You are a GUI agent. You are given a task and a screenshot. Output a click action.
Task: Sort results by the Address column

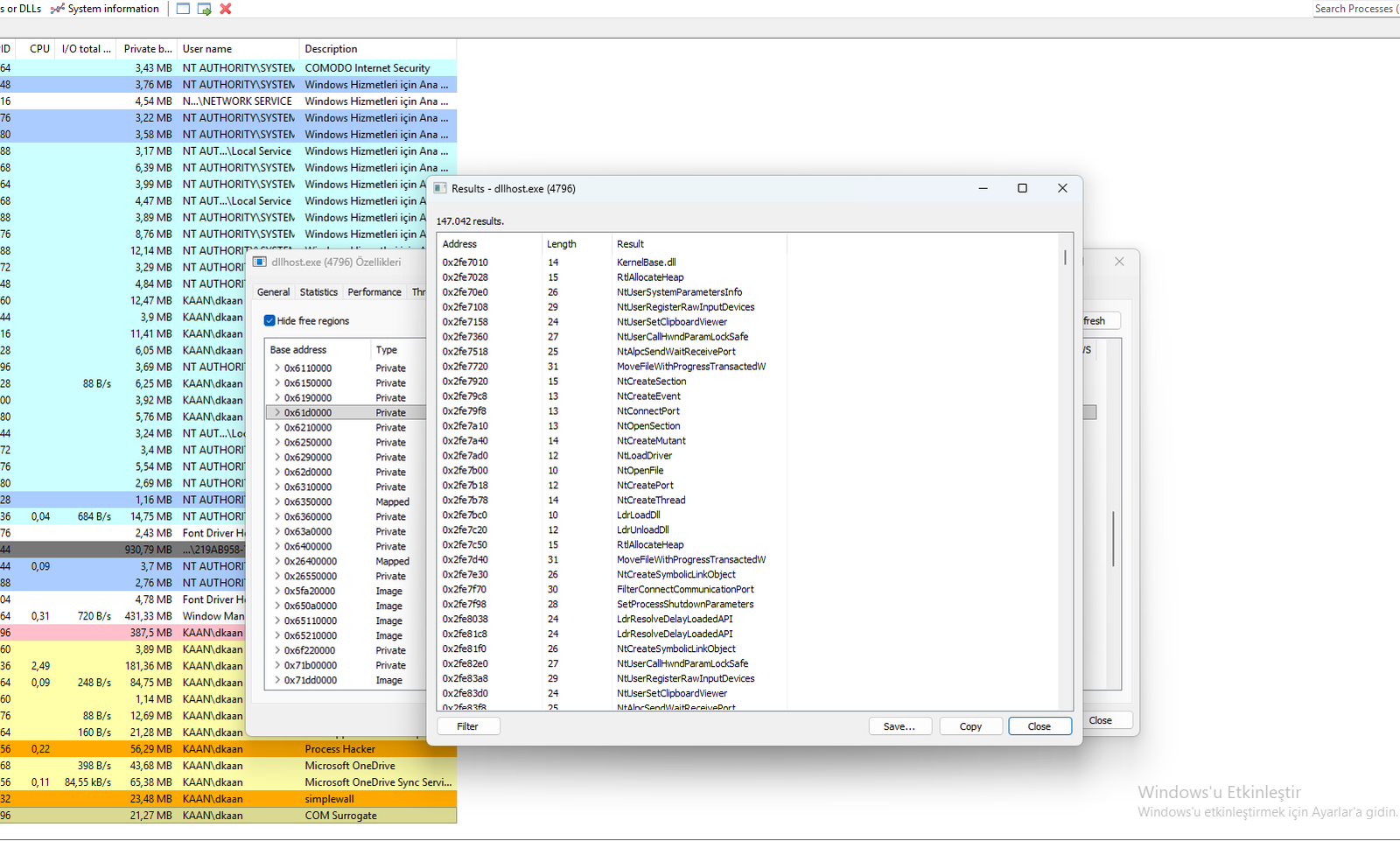pos(489,244)
